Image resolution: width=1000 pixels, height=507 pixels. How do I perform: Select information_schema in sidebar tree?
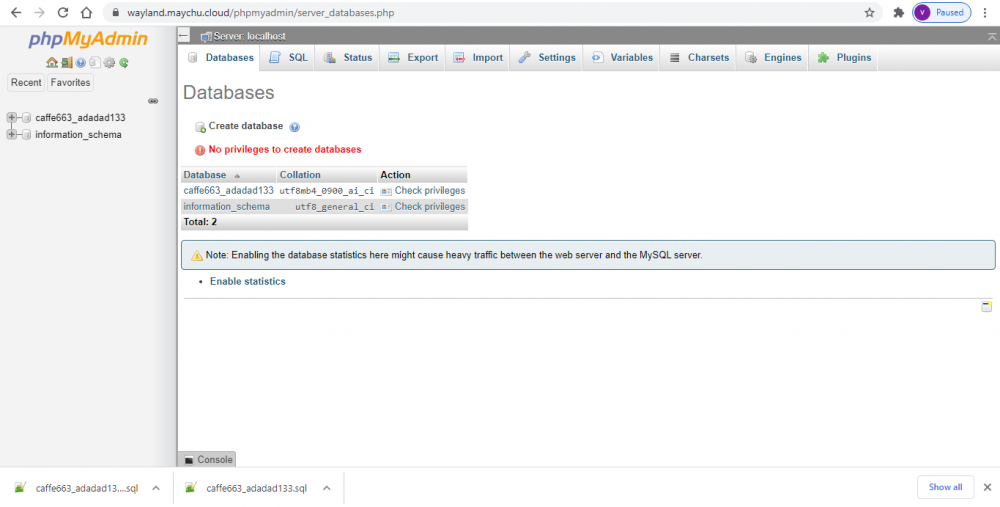[78, 135]
